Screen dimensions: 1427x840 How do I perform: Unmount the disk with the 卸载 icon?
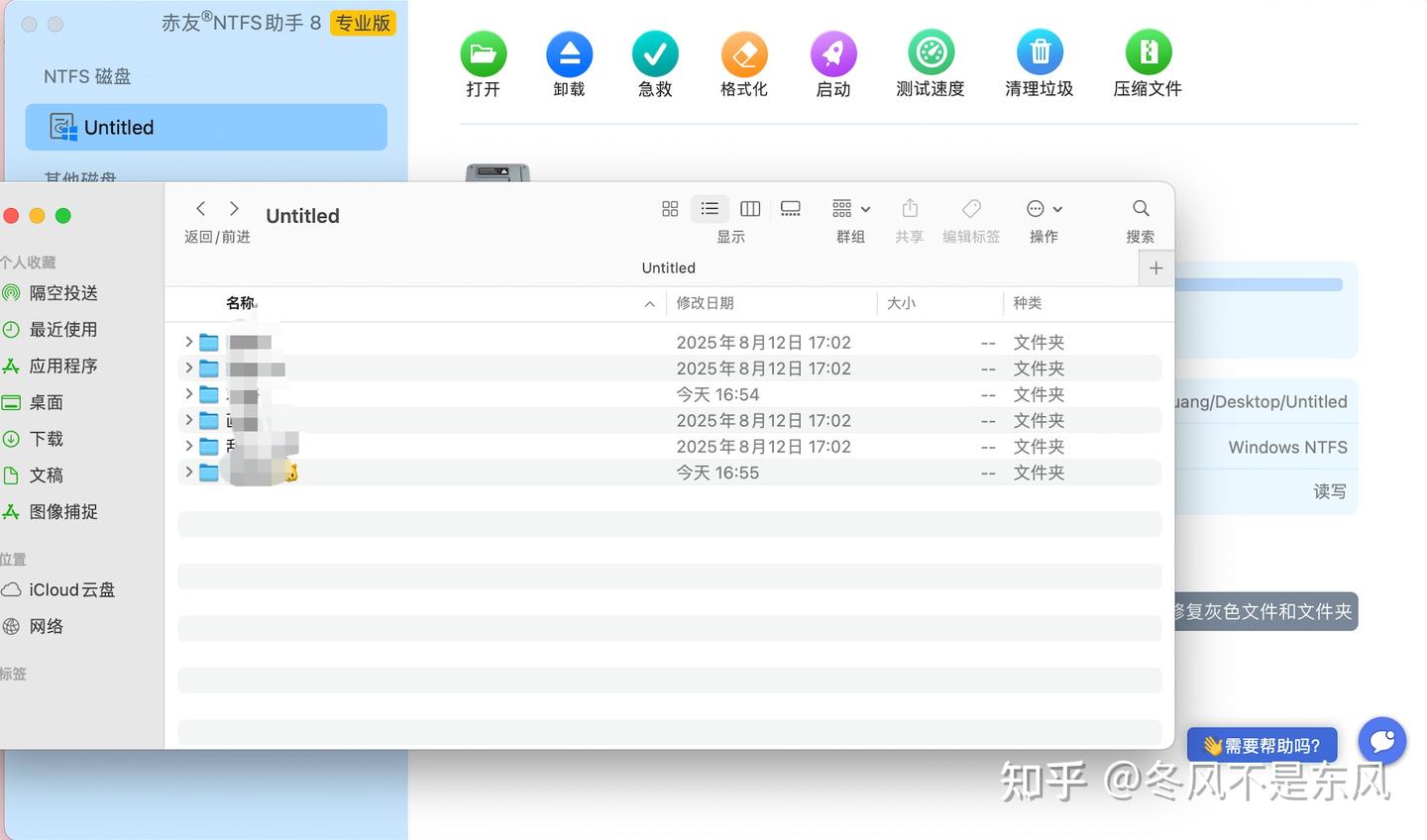(x=569, y=53)
